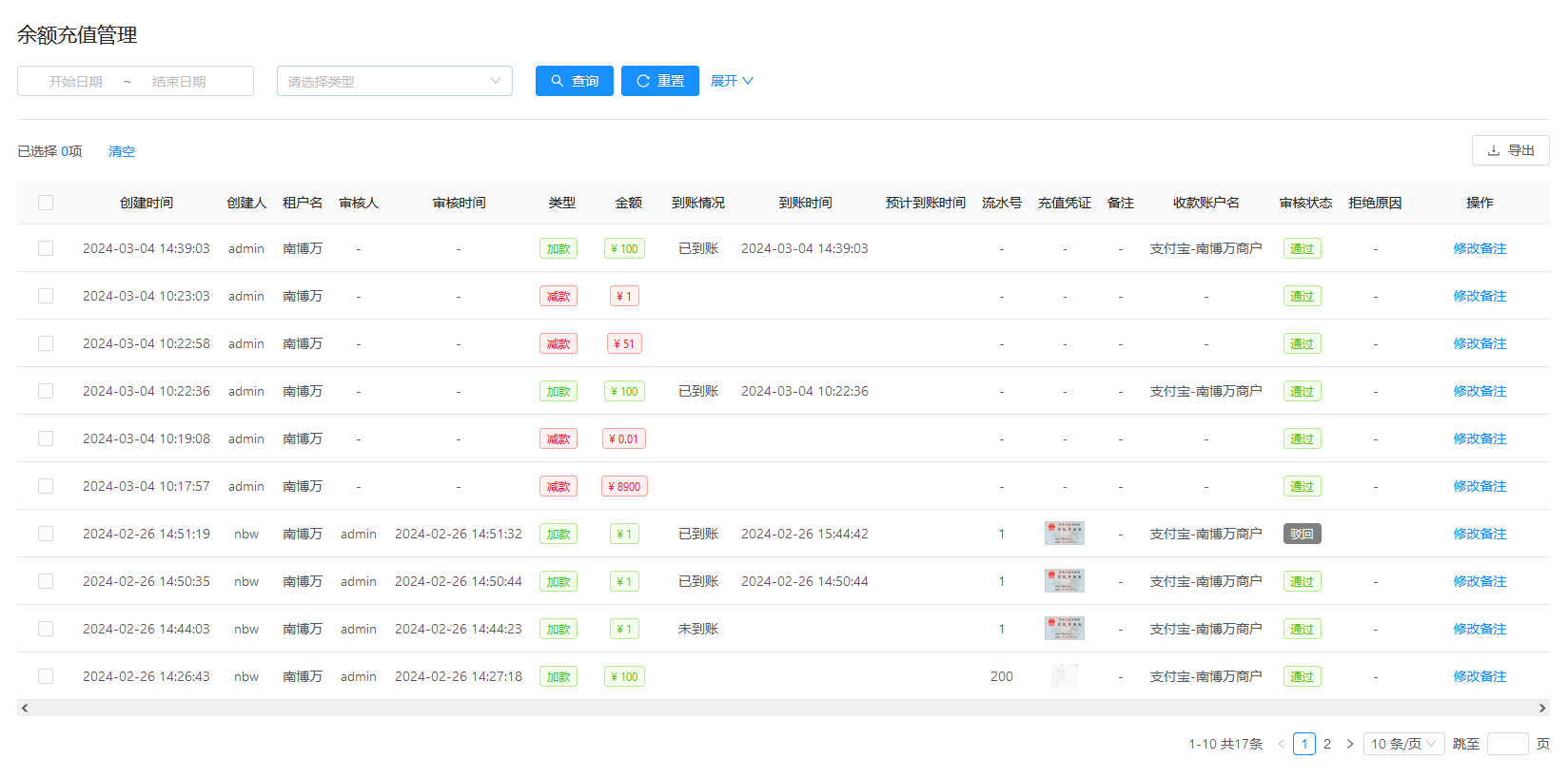Click the 重置 reset button
This screenshot has width=1568, height=779.
660,81
